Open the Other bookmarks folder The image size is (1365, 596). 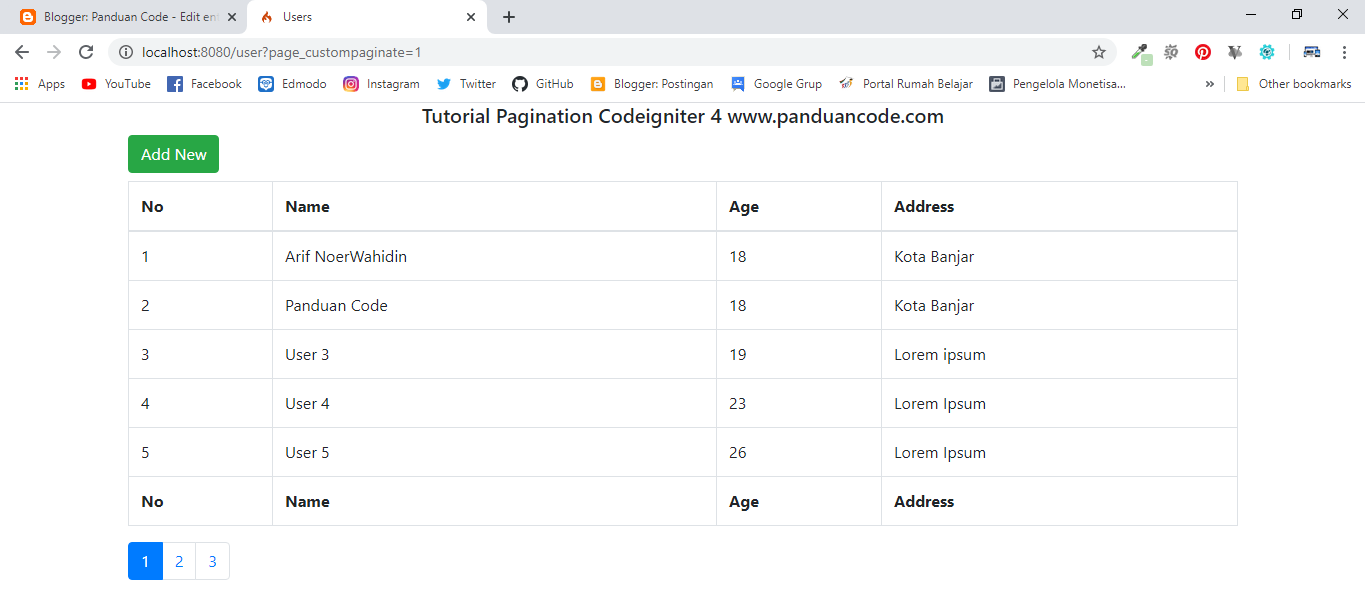(1294, 84)
